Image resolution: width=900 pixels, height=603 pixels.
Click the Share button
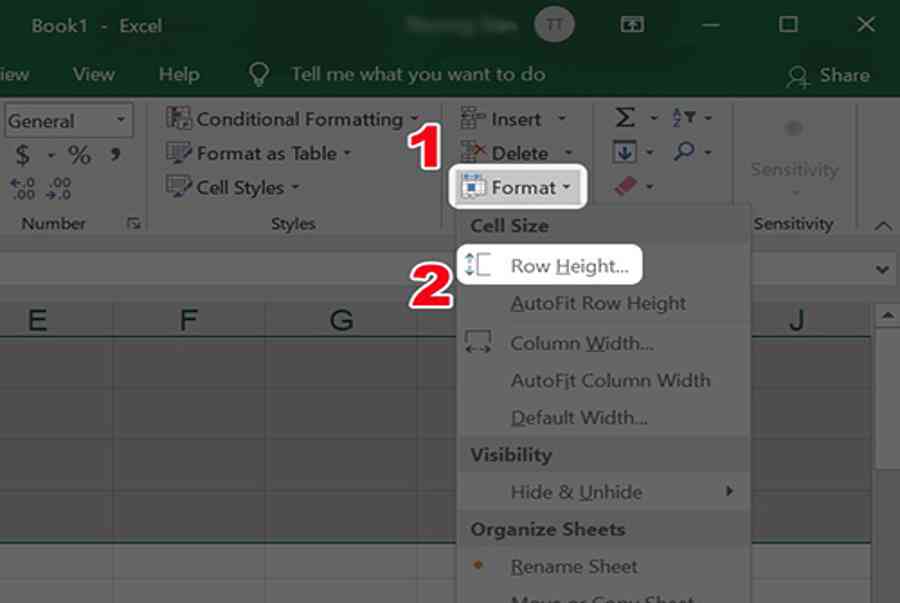(828, 75)
